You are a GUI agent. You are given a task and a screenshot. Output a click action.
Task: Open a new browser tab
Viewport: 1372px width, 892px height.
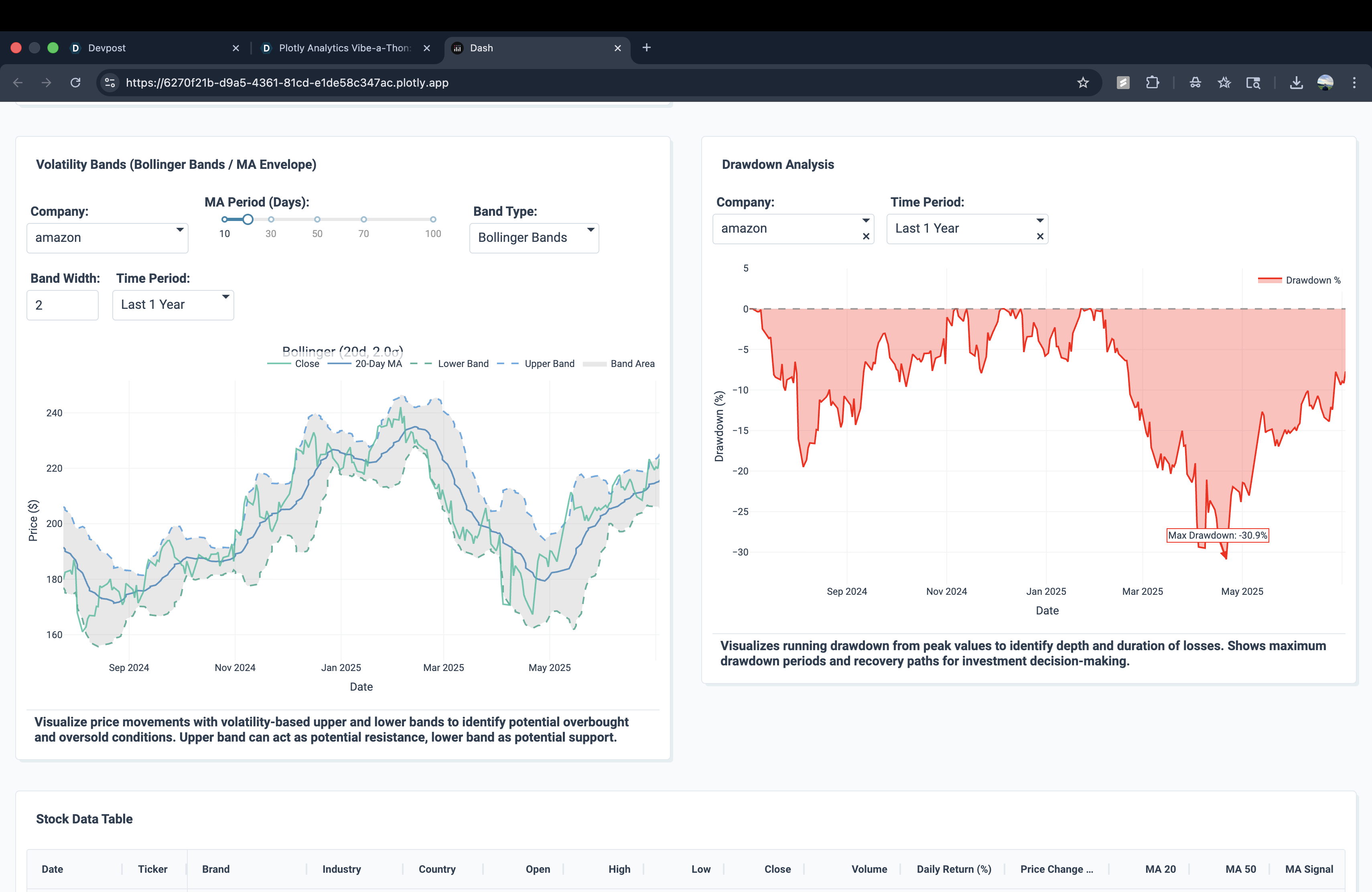pyautogui.click(x=646, y=47)
